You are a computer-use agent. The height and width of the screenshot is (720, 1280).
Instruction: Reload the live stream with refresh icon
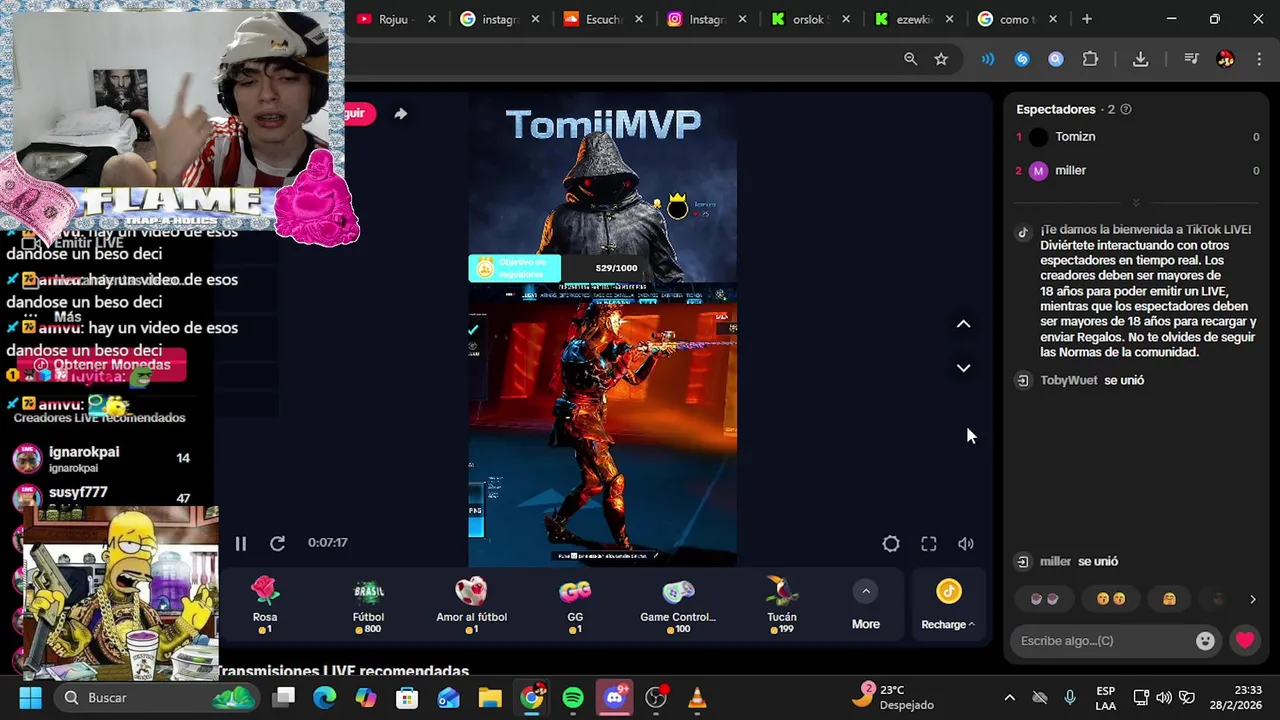(277, 543)
